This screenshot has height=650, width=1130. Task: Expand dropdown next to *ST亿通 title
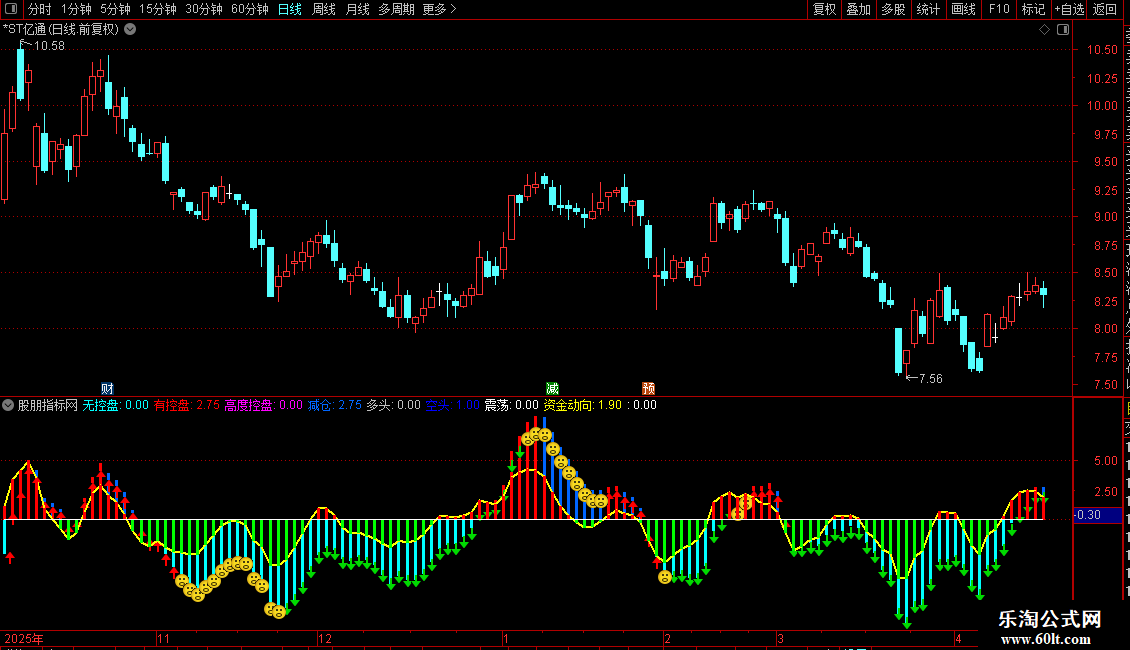pyautogui.click(x=130, y=30)
